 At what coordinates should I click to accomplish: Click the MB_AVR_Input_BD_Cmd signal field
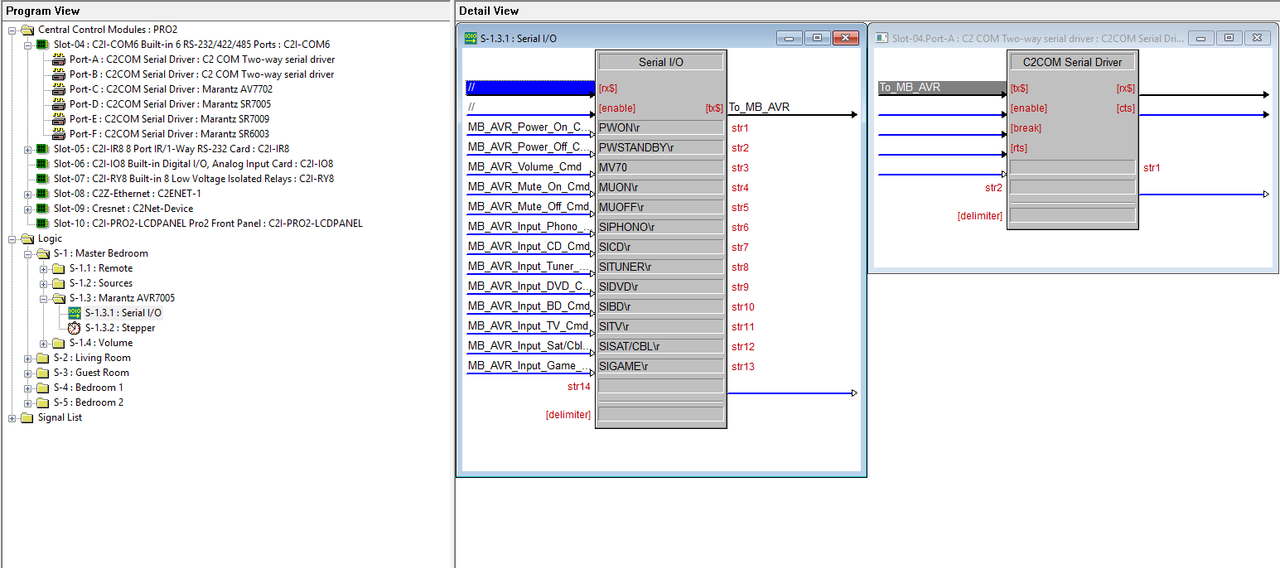(x=530, y=306)
